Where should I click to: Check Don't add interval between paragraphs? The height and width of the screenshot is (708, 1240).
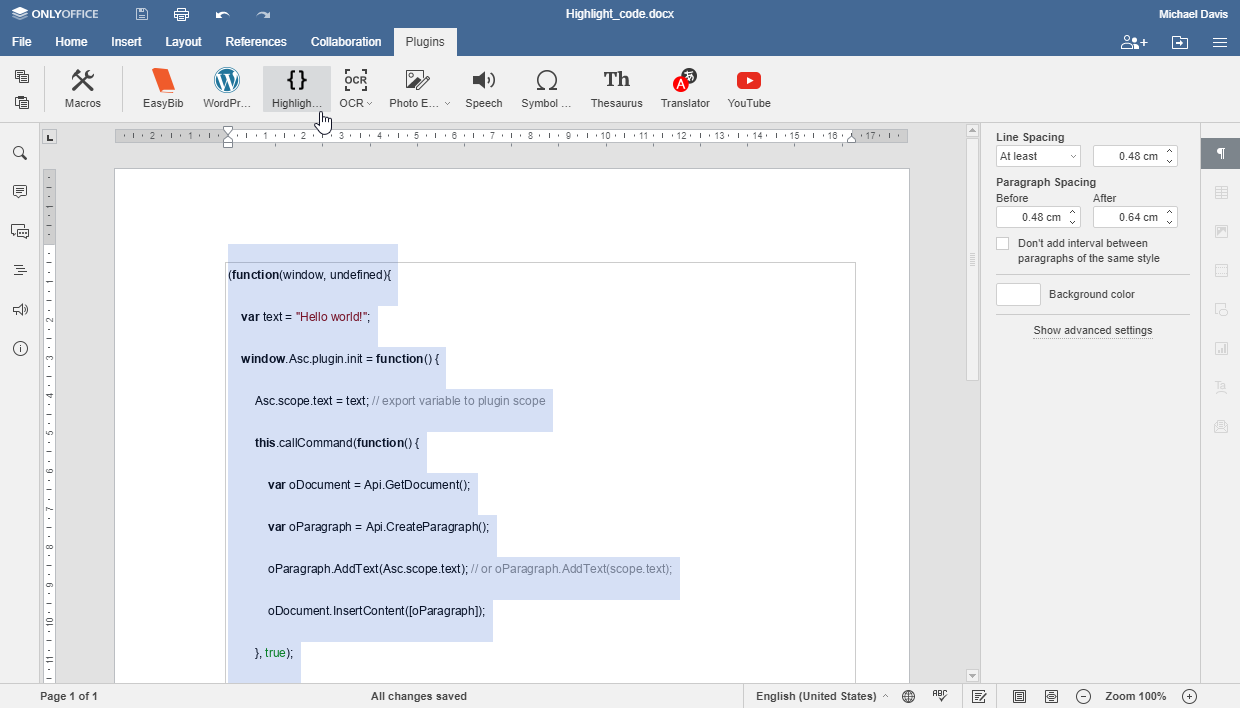[x=1003, y=244]
